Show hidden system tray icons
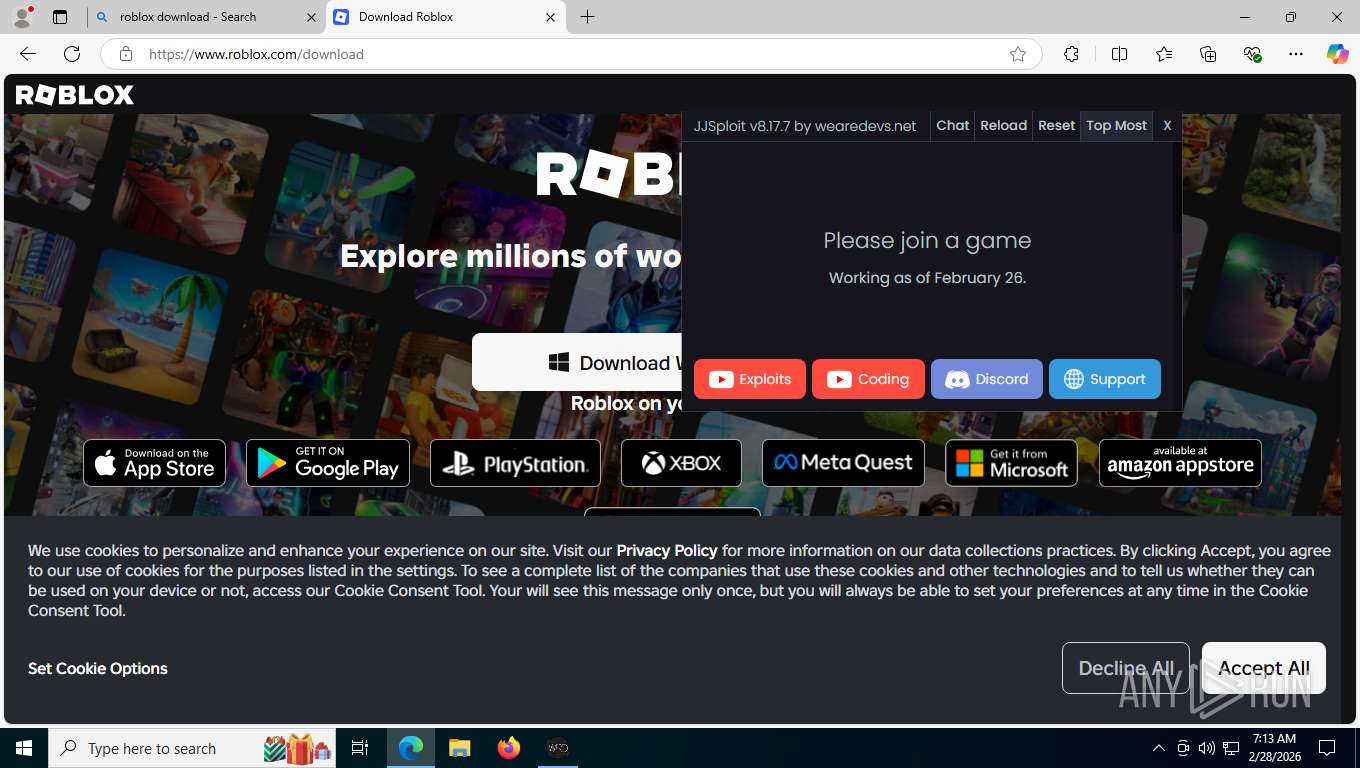The width and height of the screenshot is (1360, 768). coord(1158,748)
